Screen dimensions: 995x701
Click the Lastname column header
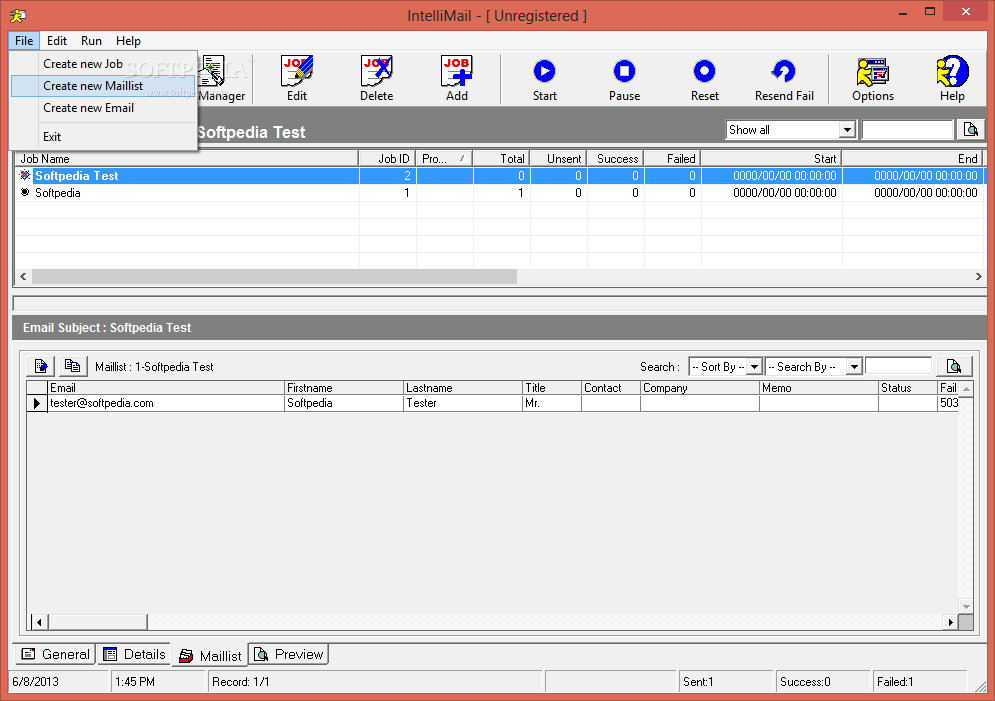pos(463,388)
